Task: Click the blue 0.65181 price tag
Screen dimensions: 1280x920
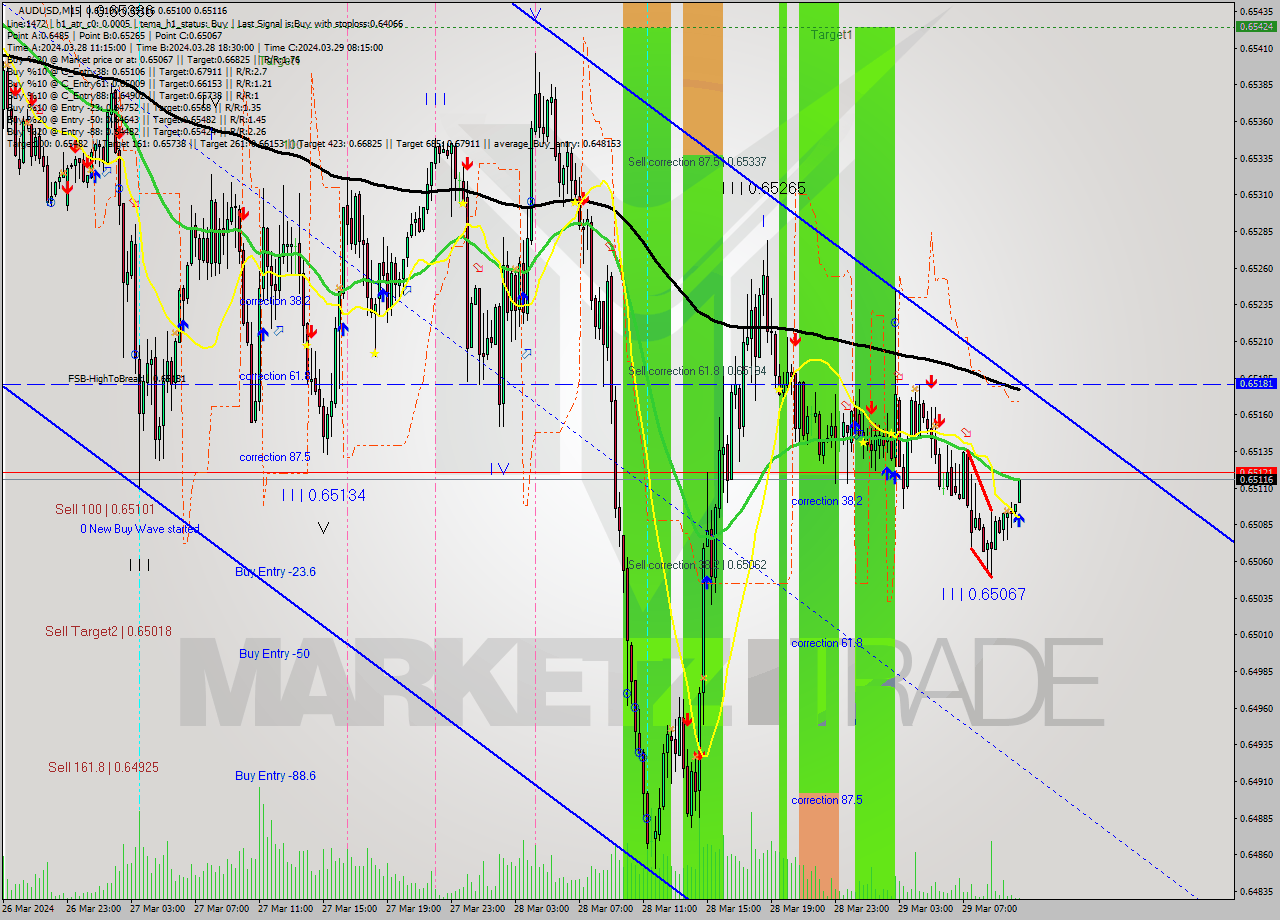Action: (1256, 383)
